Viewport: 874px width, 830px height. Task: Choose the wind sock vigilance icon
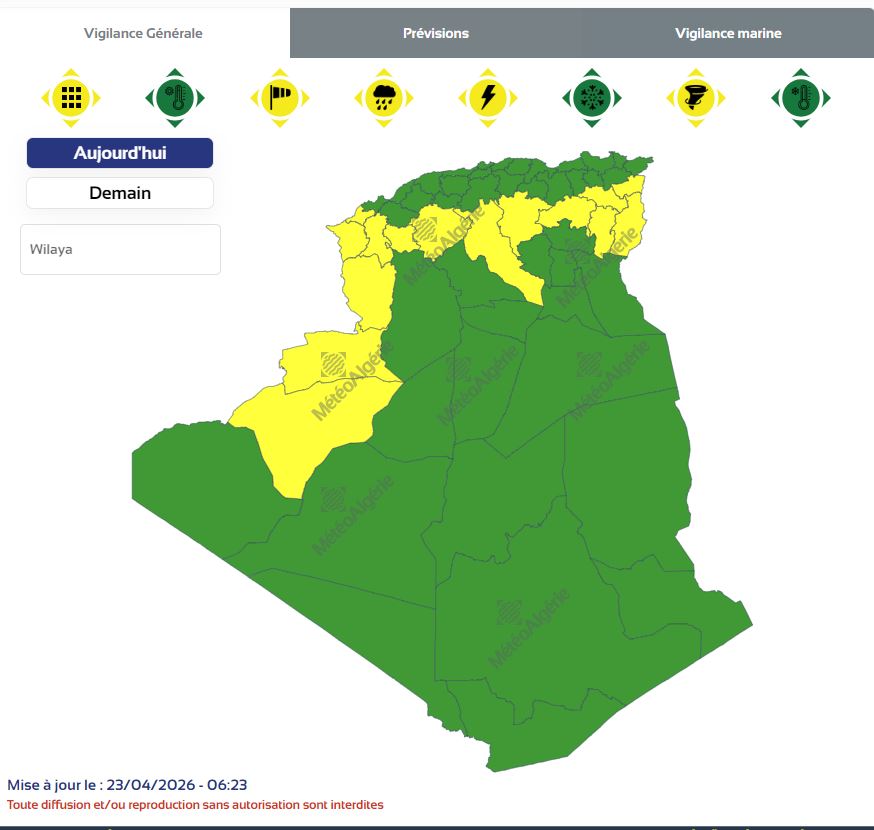coord(280,97)
